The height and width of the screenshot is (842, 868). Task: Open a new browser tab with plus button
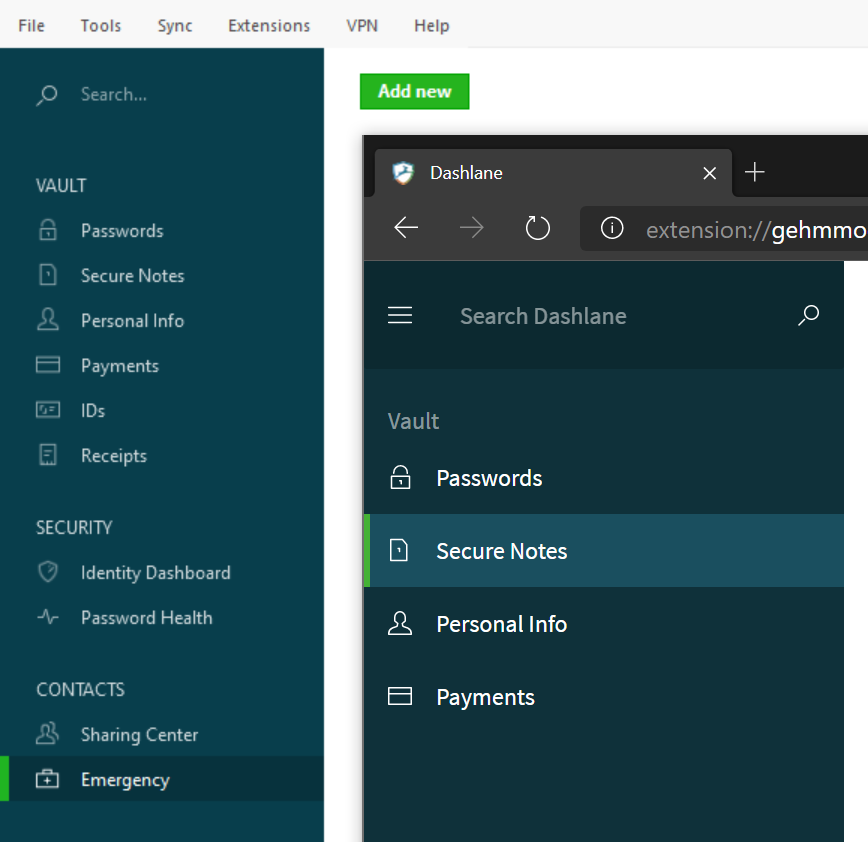click(755, 173)
